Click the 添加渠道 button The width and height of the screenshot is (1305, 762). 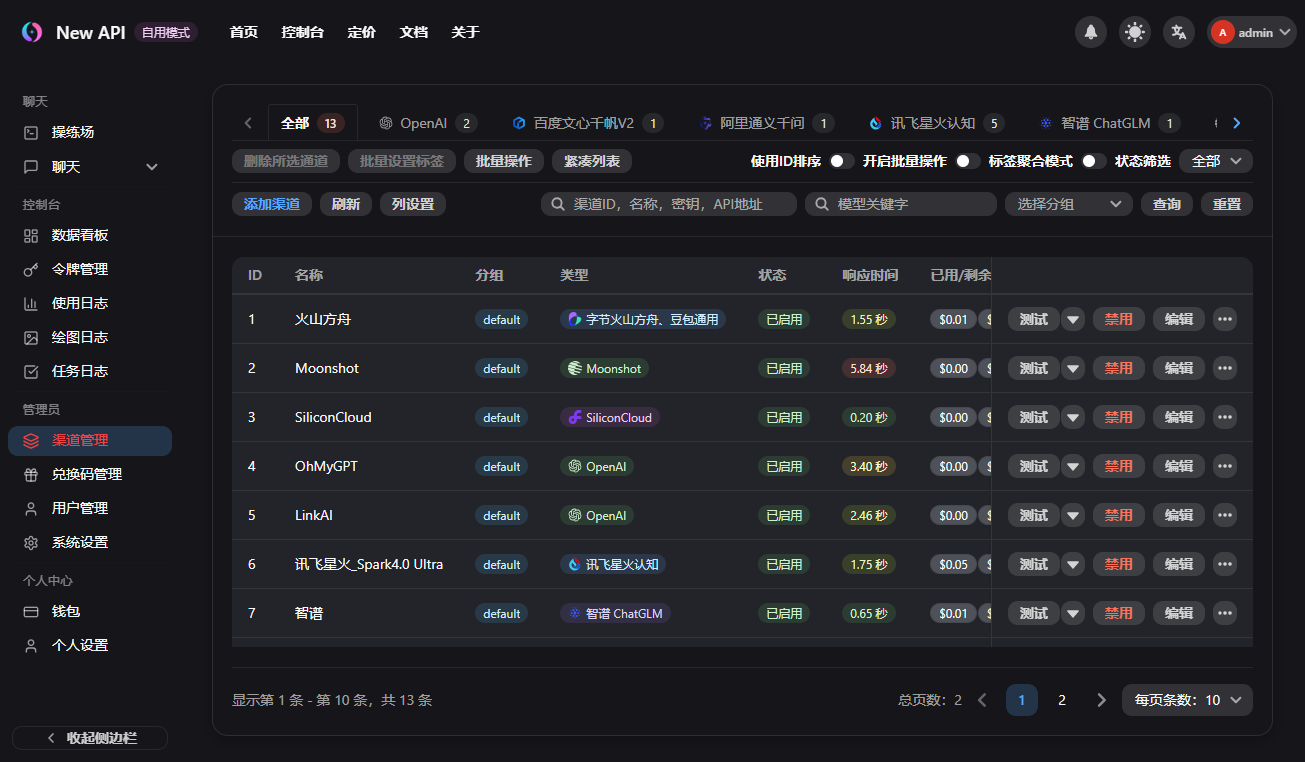tap(271, 203)
